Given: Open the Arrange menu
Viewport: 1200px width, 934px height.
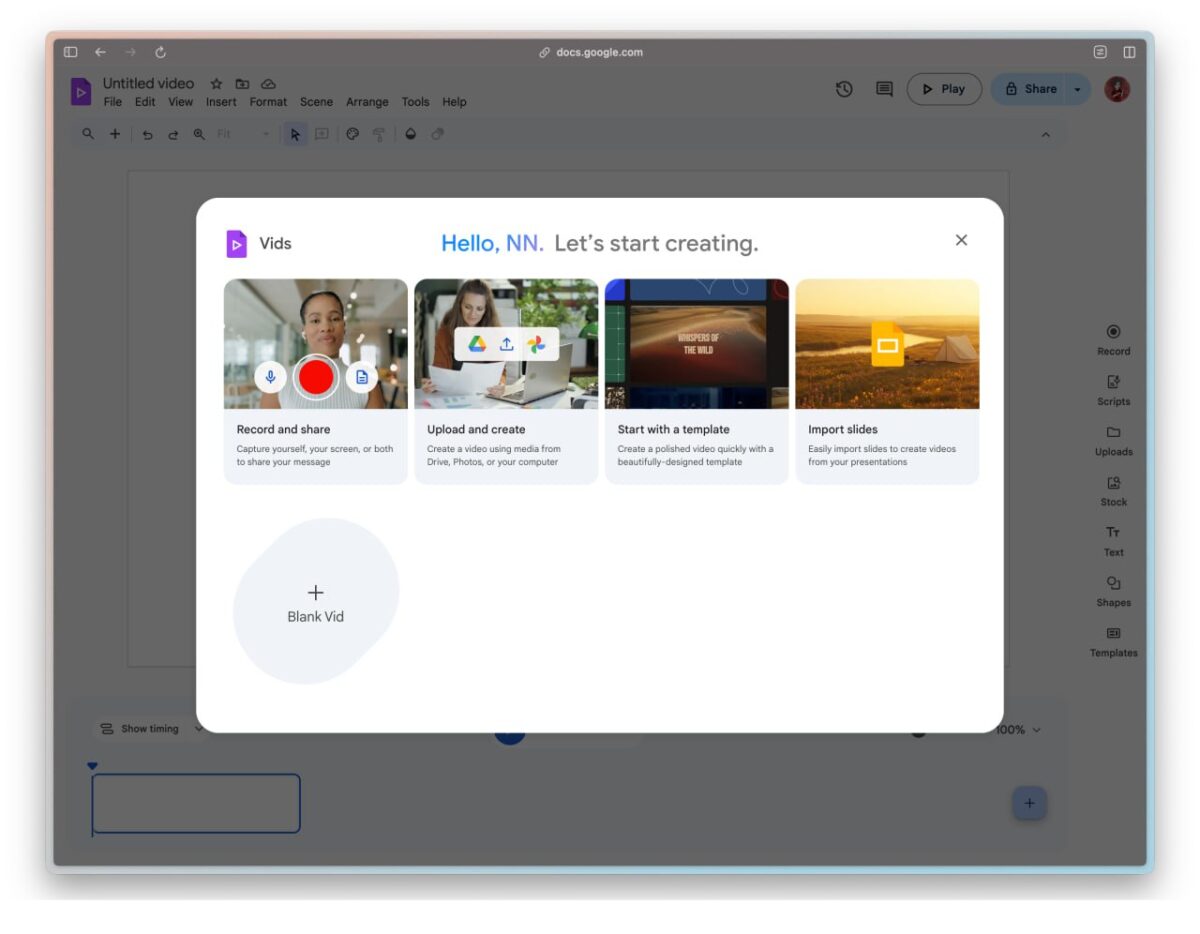Looking at the screenshot, I should click(367, 101).
